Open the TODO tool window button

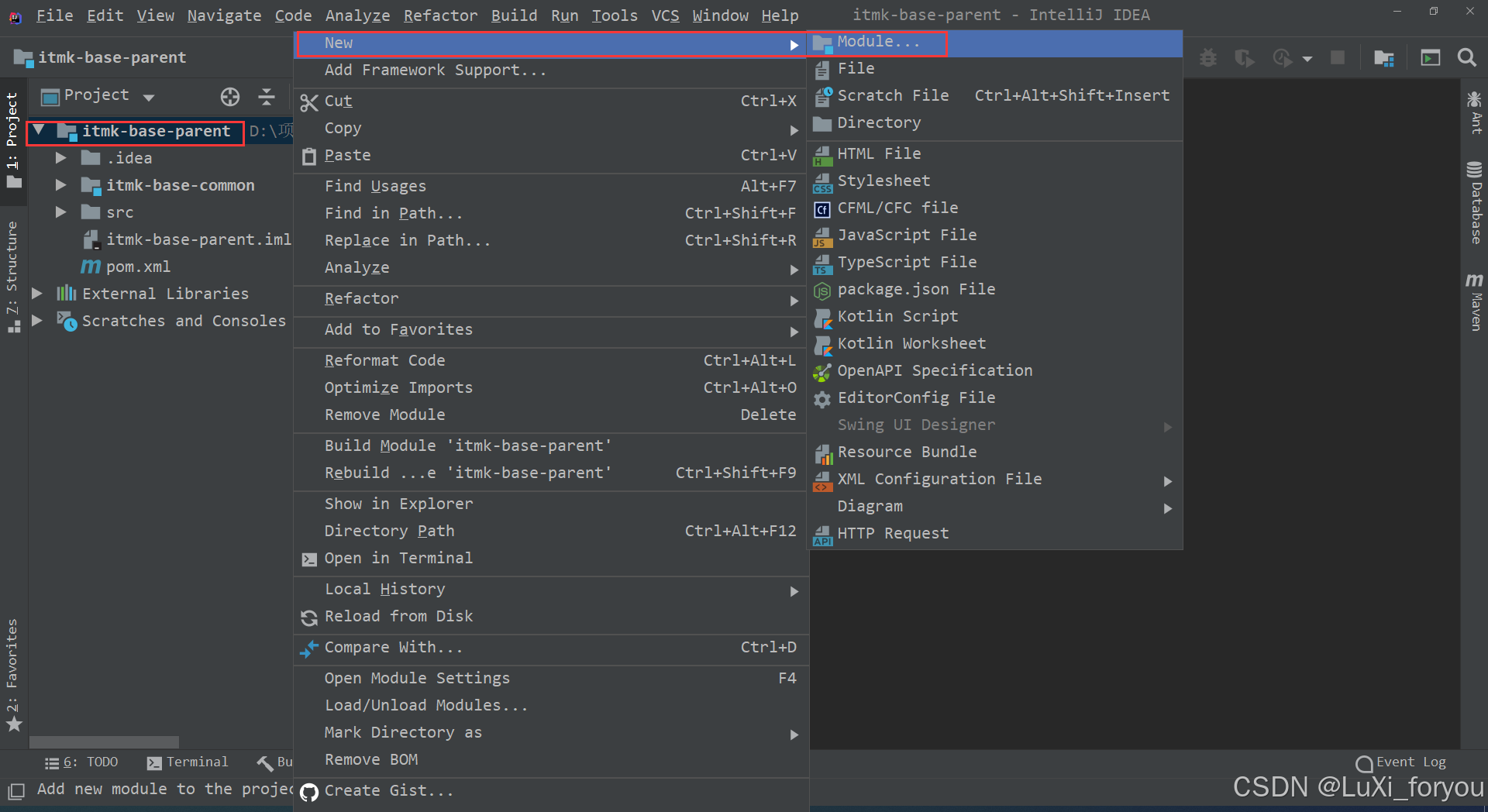(x=81, y=762)
